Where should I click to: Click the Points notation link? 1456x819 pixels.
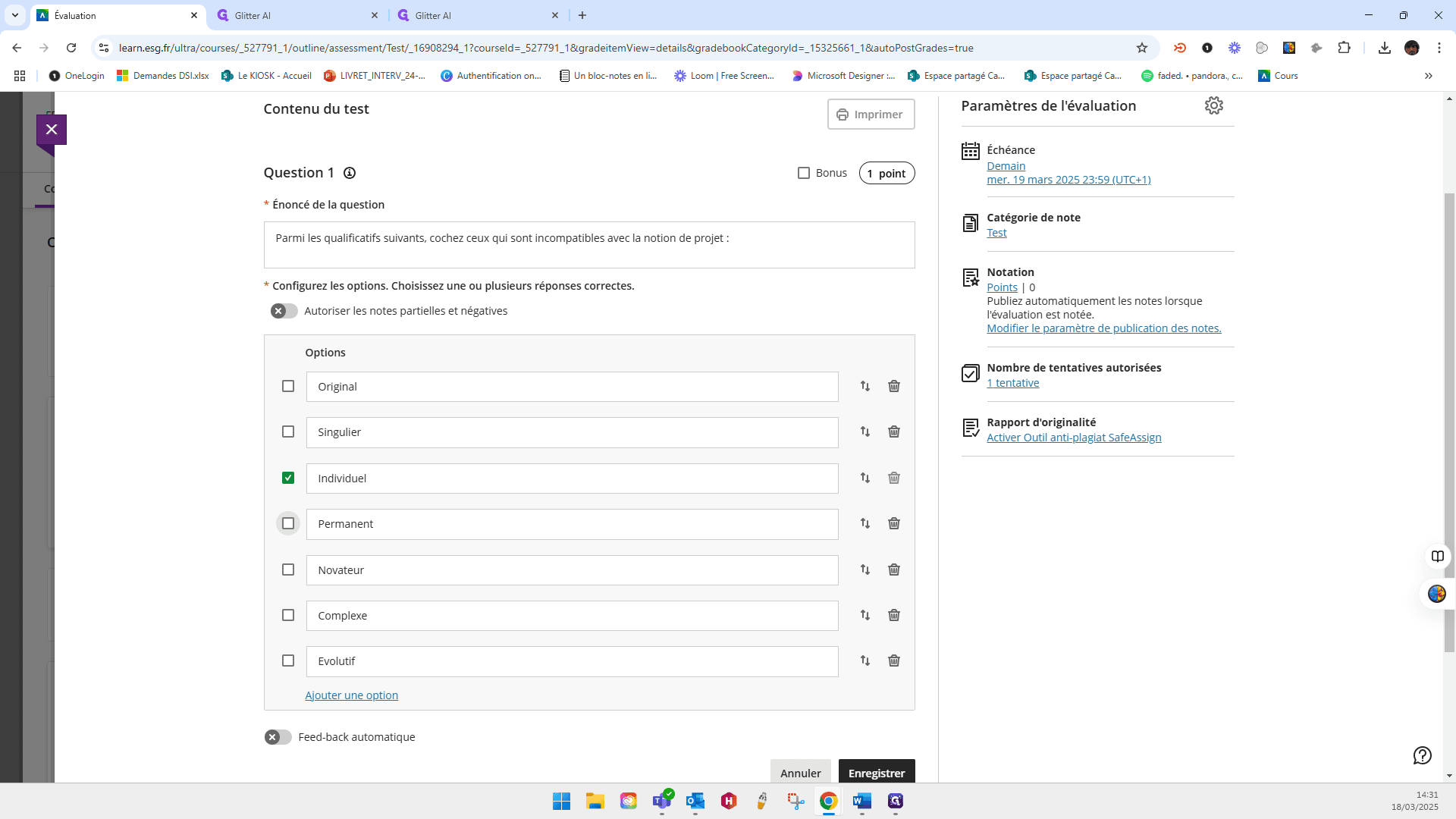coord(1002,287)
